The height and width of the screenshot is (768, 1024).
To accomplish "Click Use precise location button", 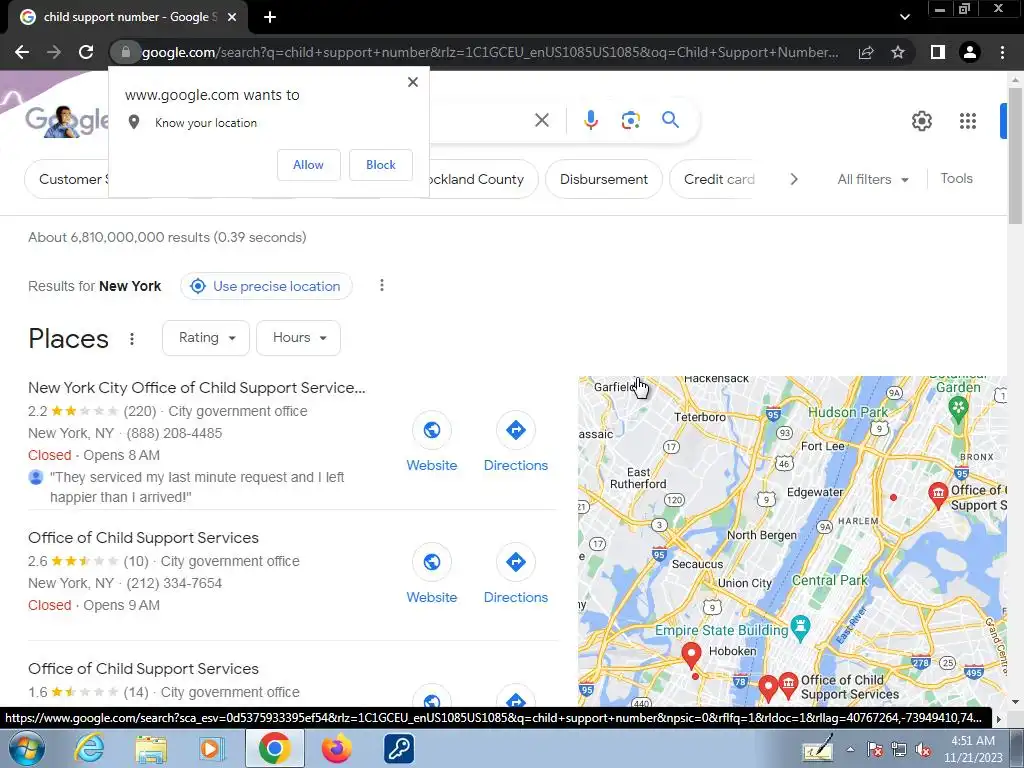I will click(266, 286).
